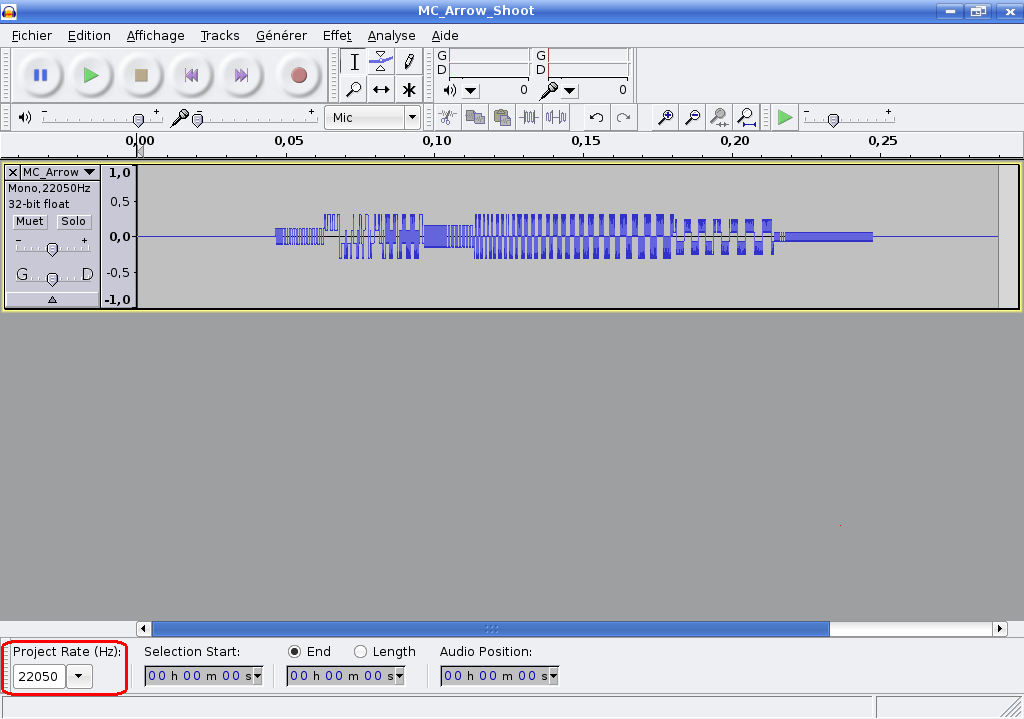
Task: Activate the Multi-tool mode
Action: (409, 89)
